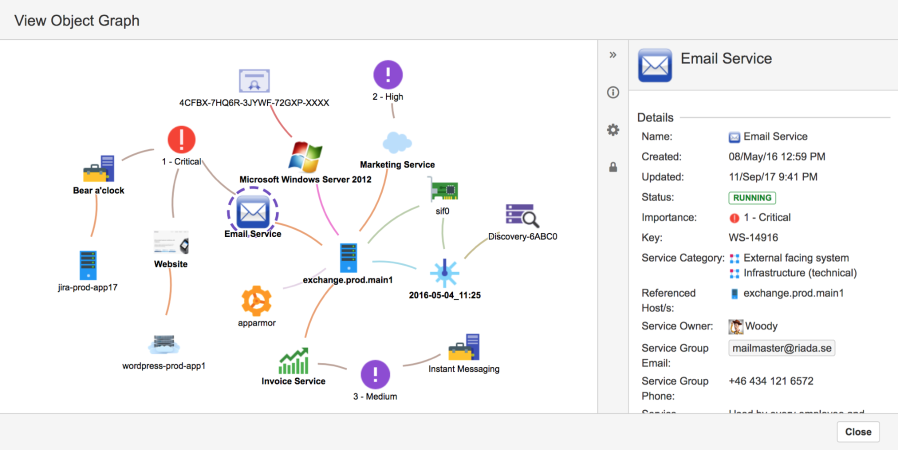
Task: Click the Website thumbnail node
Action: click(171, 243)
